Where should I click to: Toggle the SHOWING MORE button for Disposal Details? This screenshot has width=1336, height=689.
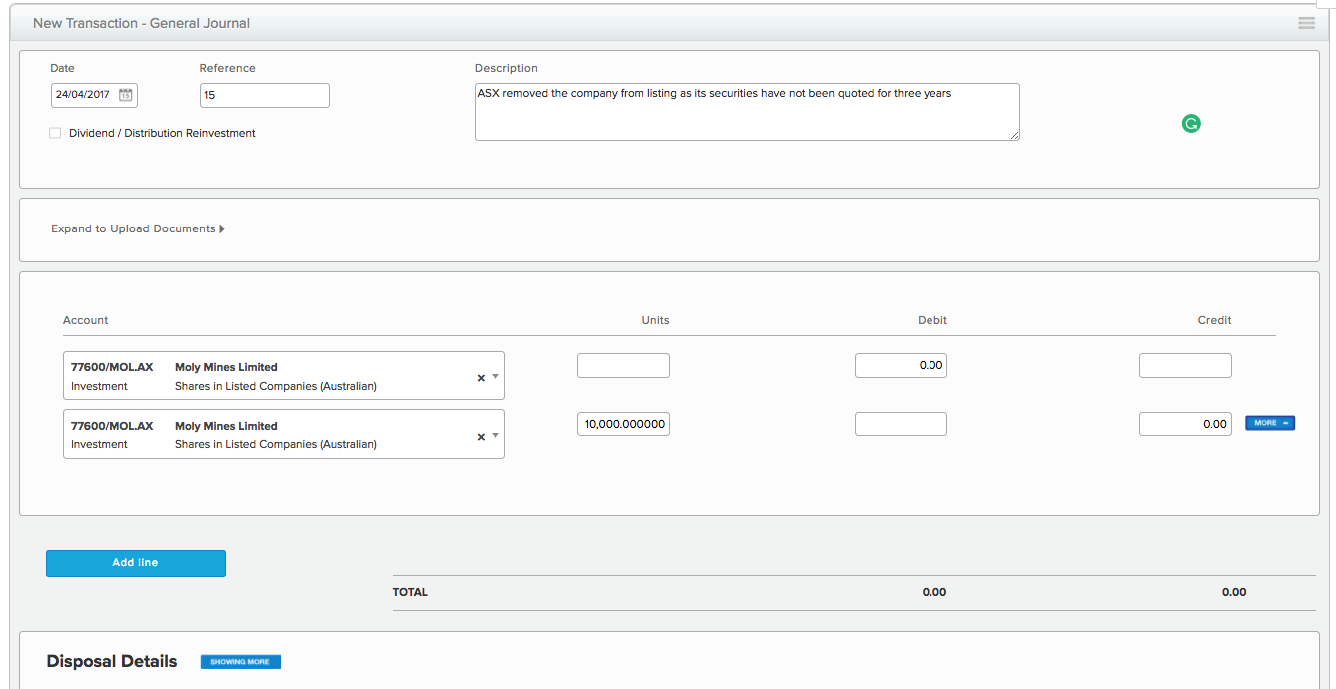coord(240,662)
